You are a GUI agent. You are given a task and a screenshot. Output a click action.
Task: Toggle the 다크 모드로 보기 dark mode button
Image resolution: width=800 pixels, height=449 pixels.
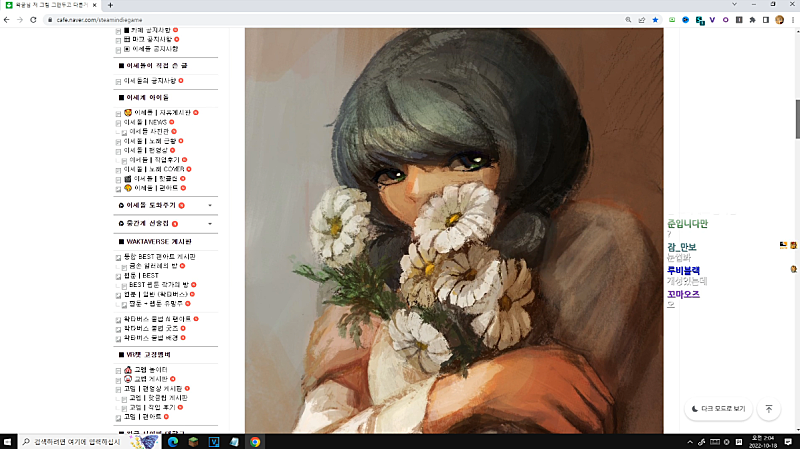click(x=718, y=409)
